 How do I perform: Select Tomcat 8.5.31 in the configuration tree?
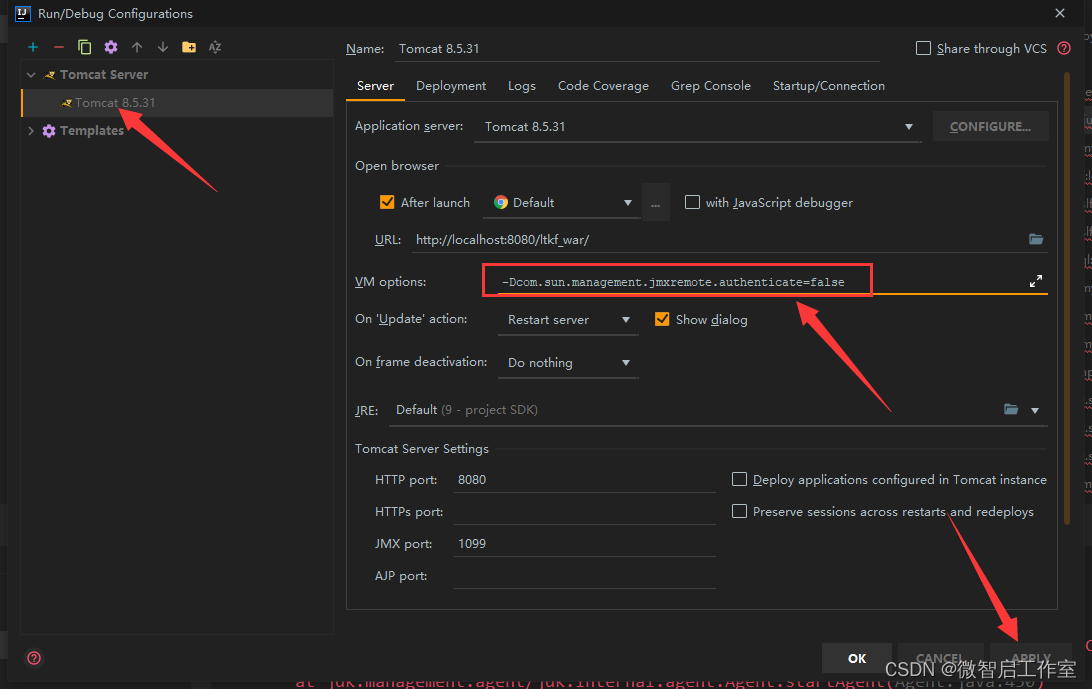(178, 102)
